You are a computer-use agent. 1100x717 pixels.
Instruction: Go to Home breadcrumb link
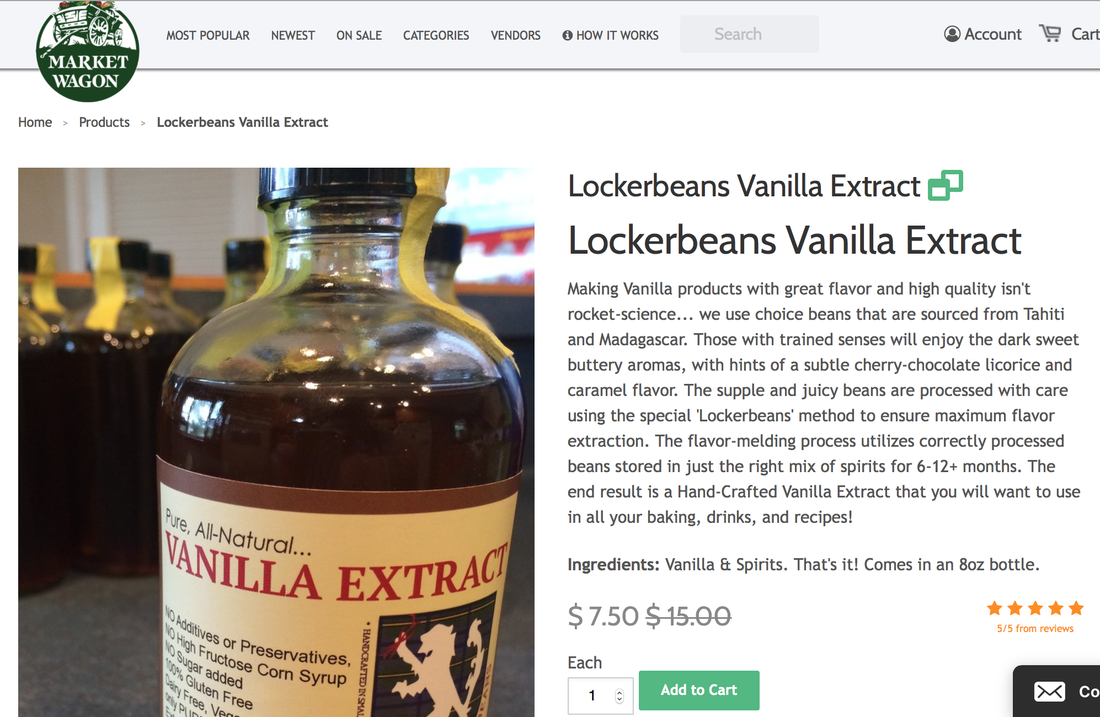tap(35, 122)
